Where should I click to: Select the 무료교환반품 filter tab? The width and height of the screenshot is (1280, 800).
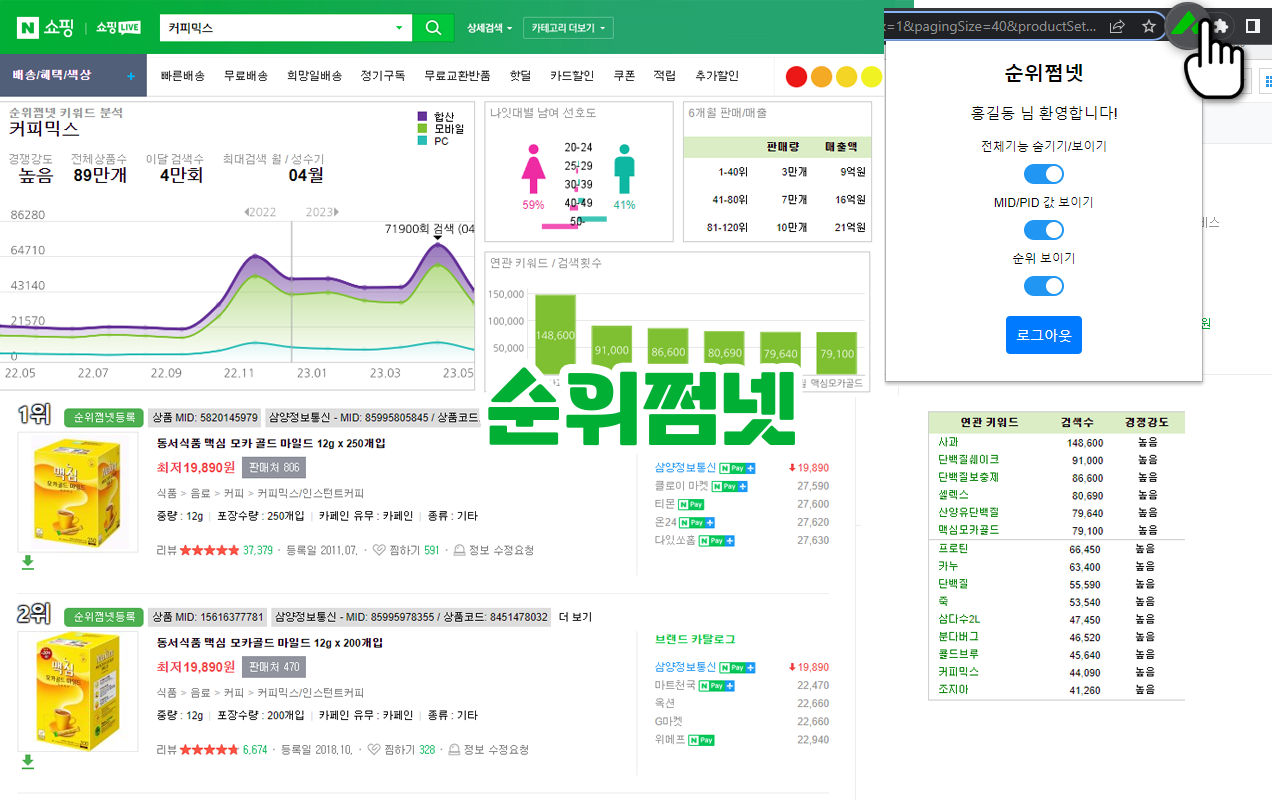pyautogui.click(x=457, y=76)
